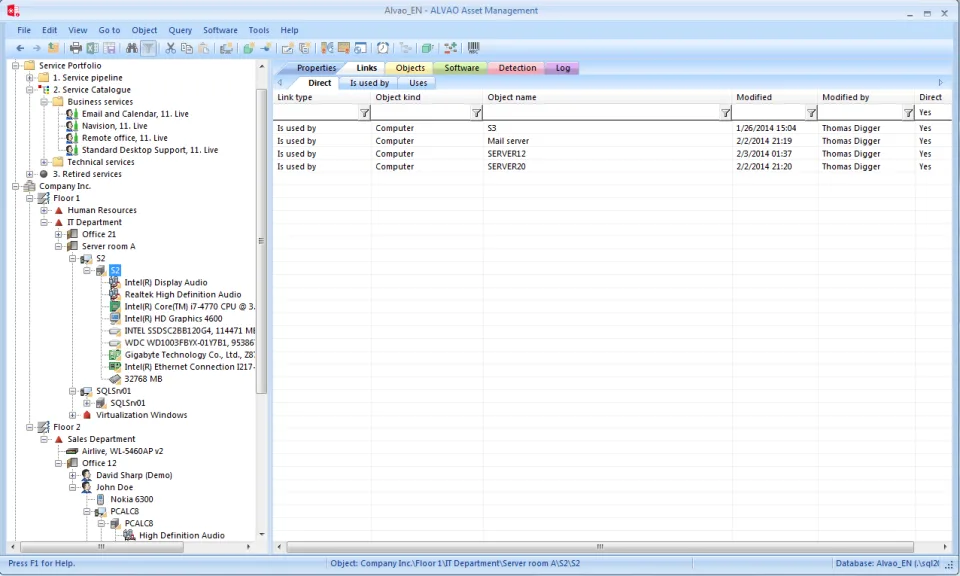This screenshot has width=960, height=576.
Task: Open the Go to menu
Action: click(110, 30)
